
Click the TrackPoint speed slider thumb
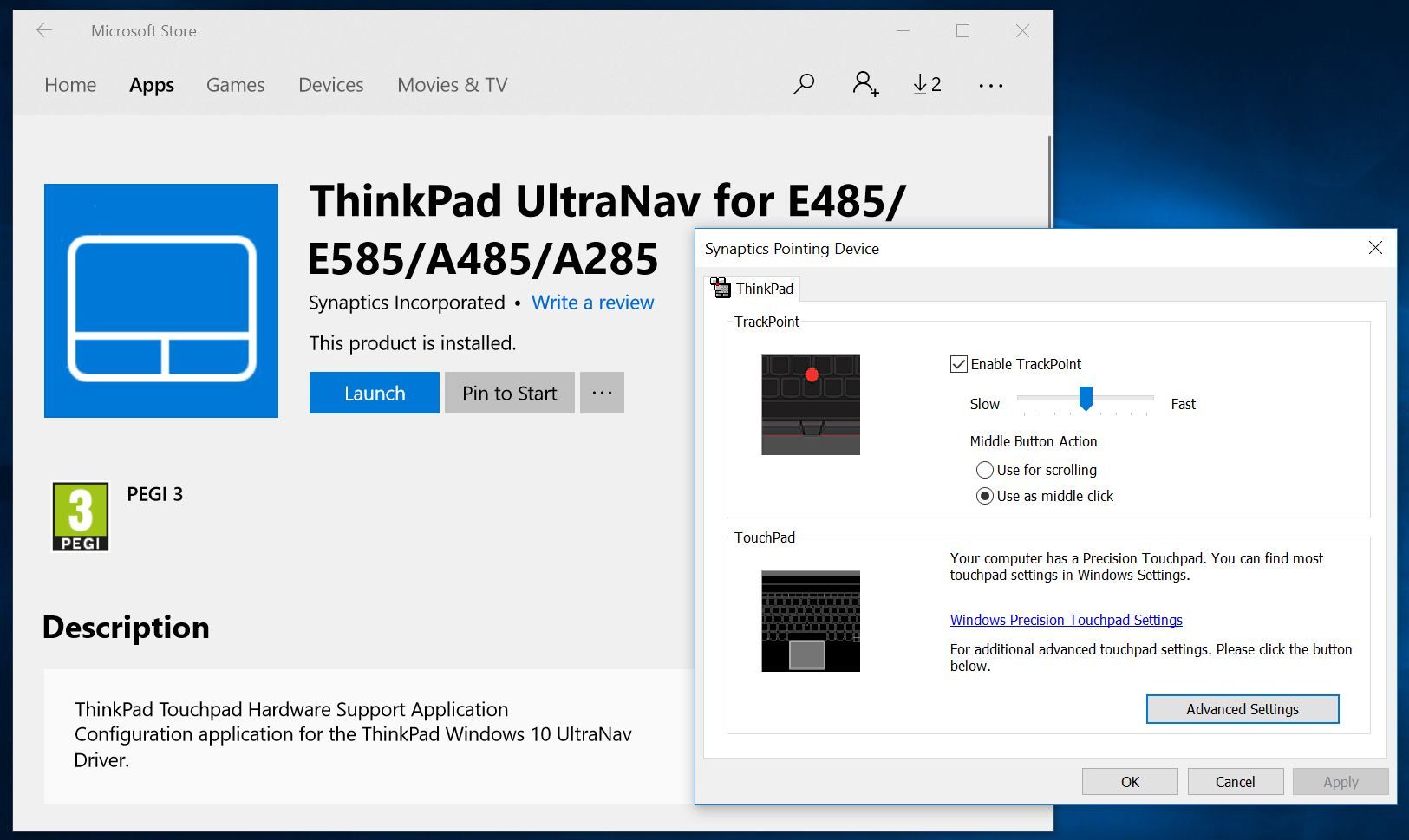[x=1085, y=398]
